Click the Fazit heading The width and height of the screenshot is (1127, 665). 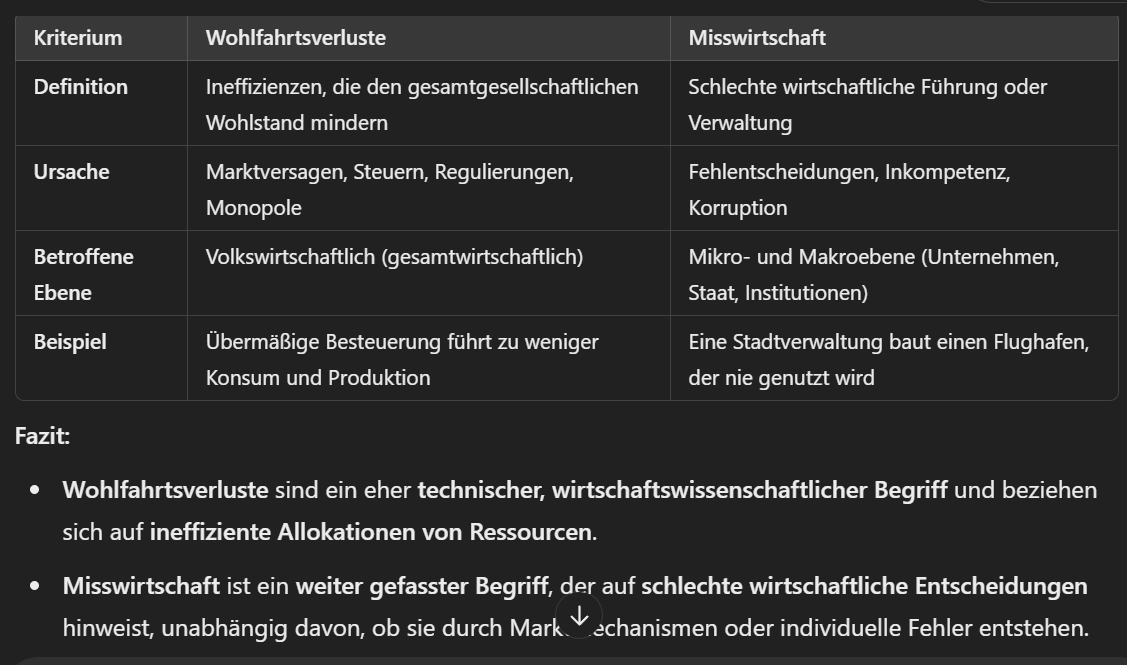[42, 436]
